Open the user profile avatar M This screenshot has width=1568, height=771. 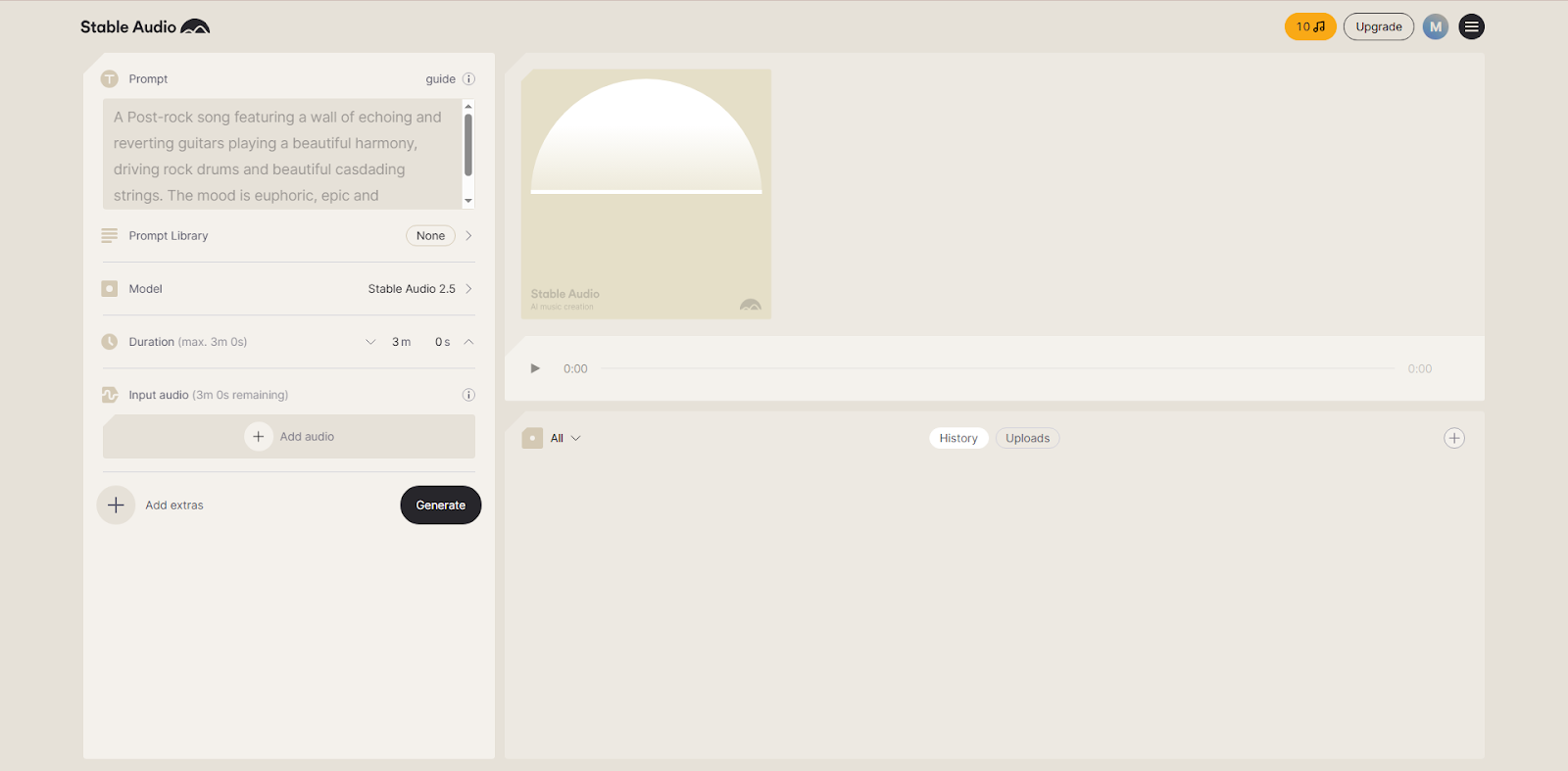point(1436,27)
